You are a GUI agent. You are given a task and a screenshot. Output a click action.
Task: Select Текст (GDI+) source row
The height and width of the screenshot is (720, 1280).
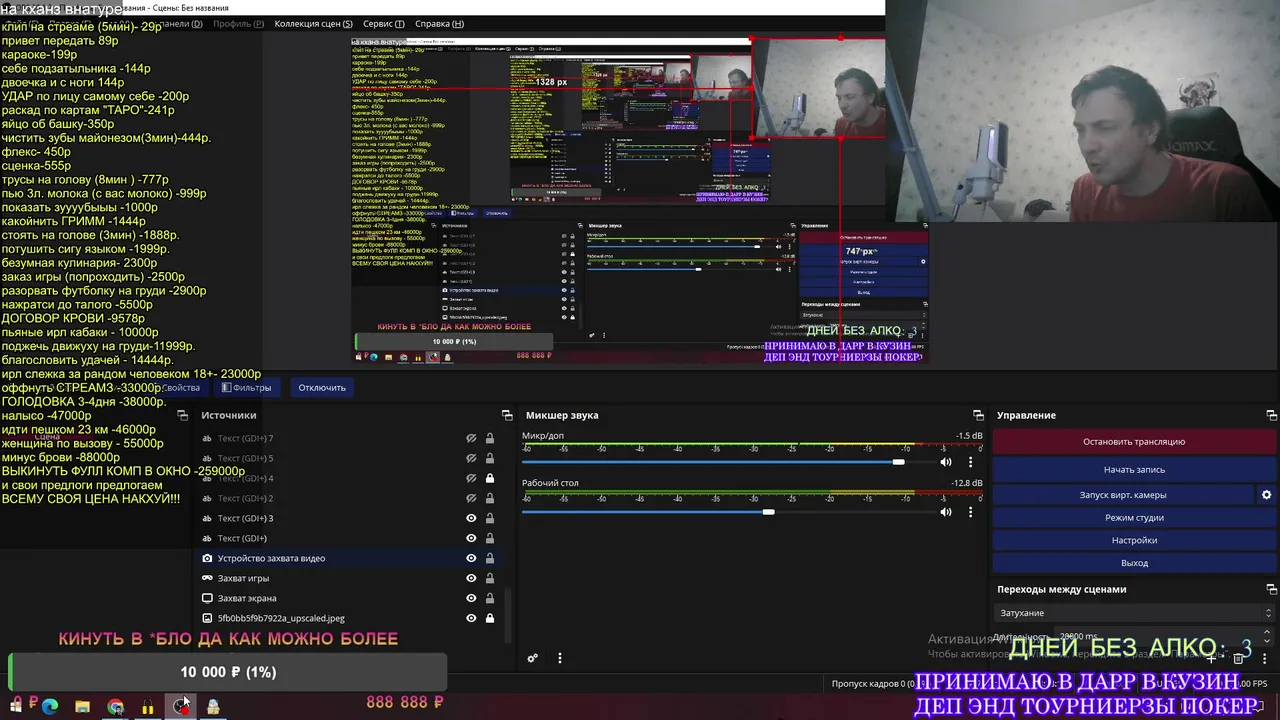349,538
